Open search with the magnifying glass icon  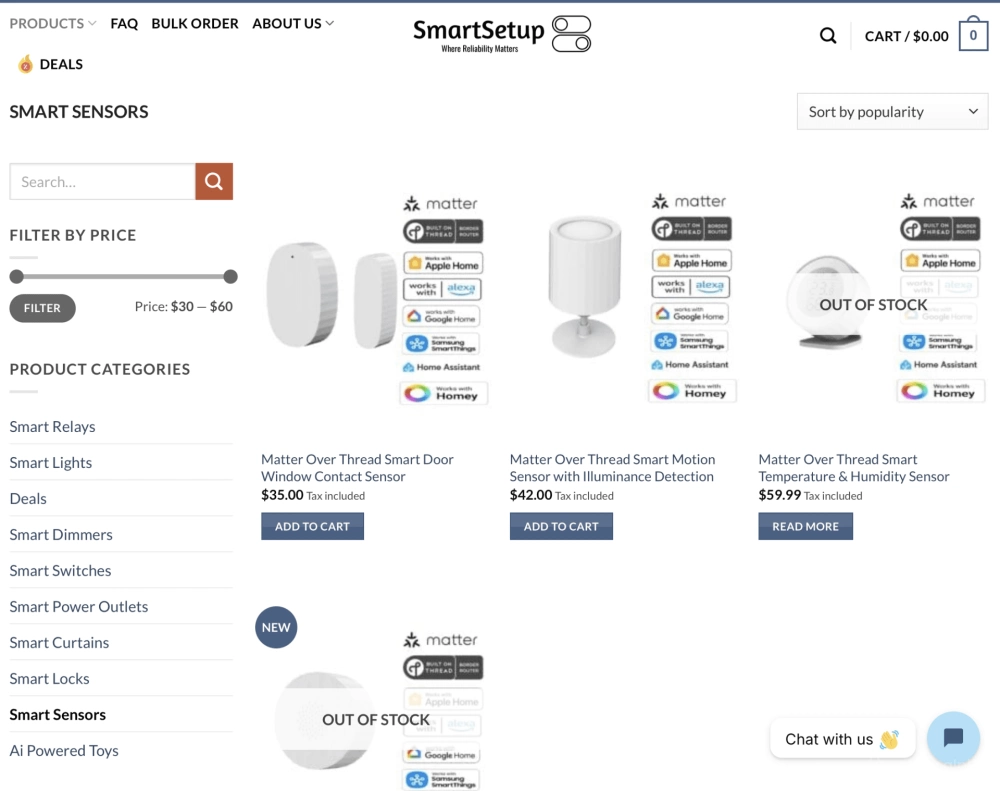(828, 34)
